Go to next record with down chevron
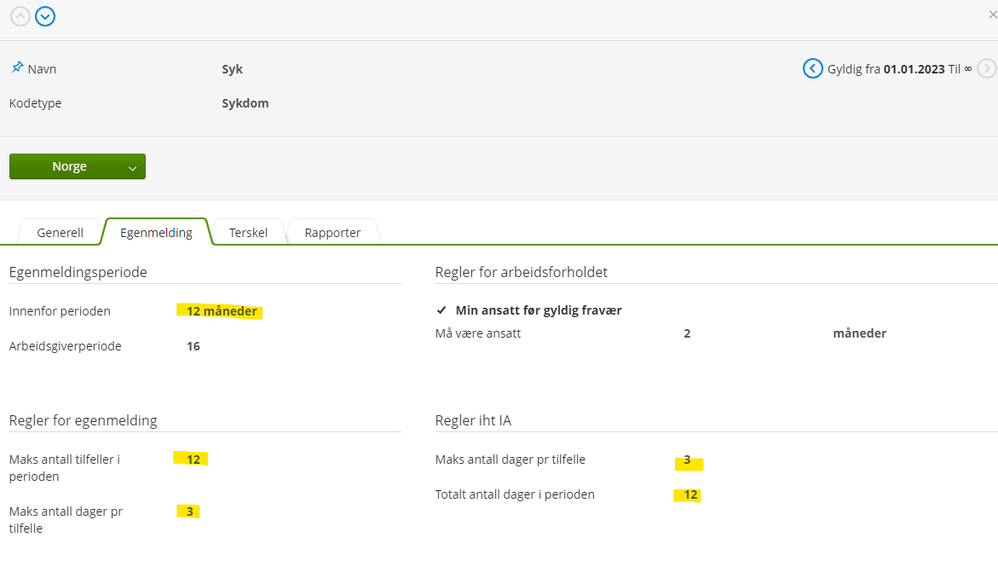The height and width of the screenshot is (573, 998). click(45, 16)
